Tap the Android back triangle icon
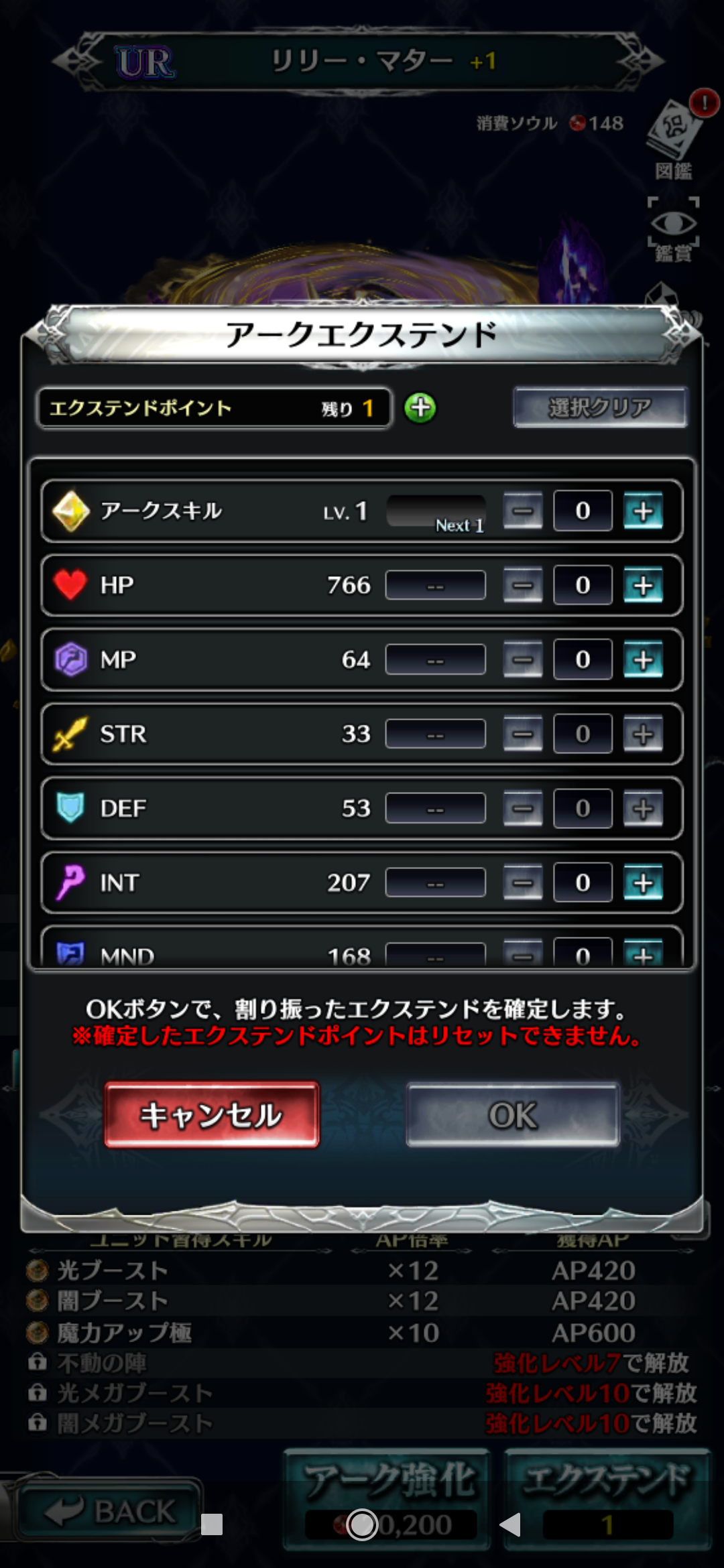Viewport: 724px width, 1568px height. (511, 1524)
